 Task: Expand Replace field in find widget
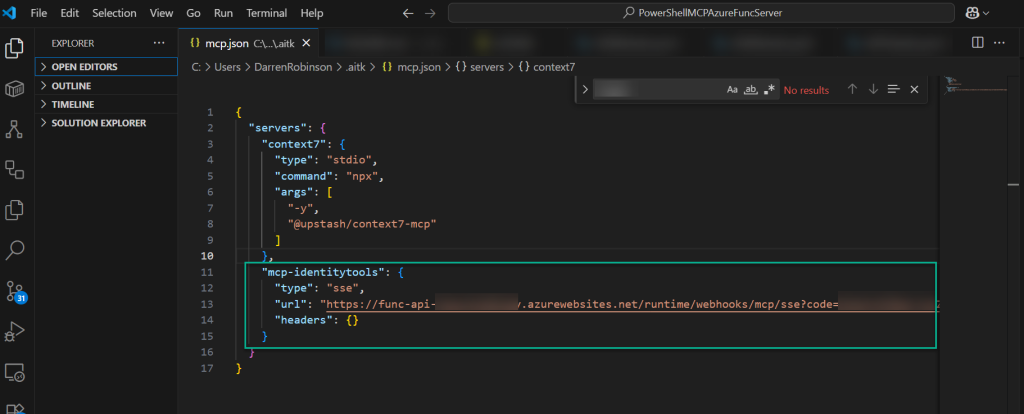point(584,89)
